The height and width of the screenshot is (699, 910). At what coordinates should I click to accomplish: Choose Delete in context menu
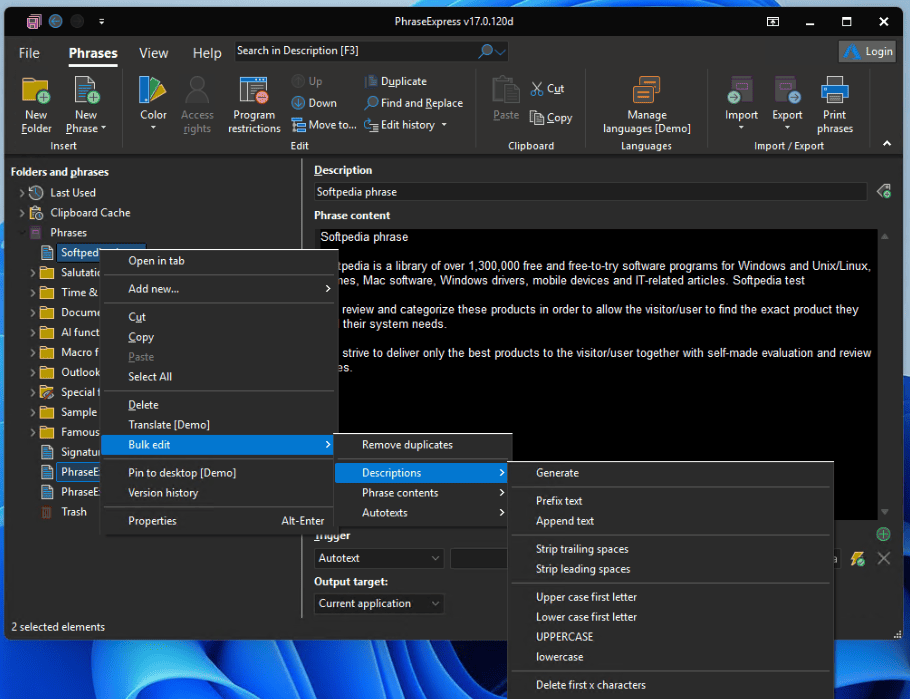[219, 405]
